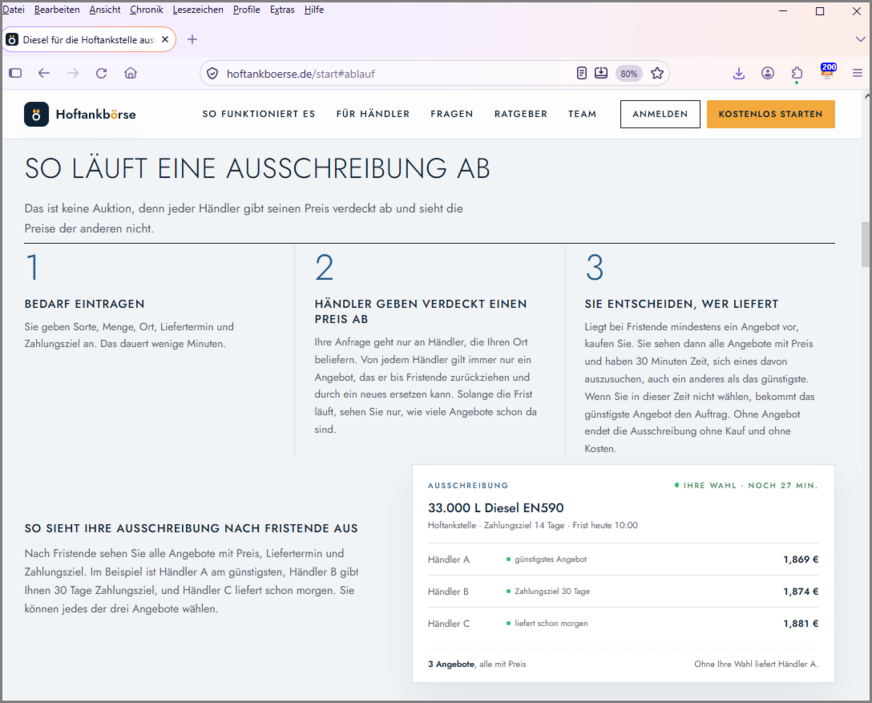
Task: Click the install/save page icon in address bar
Action: click(601, 73)
